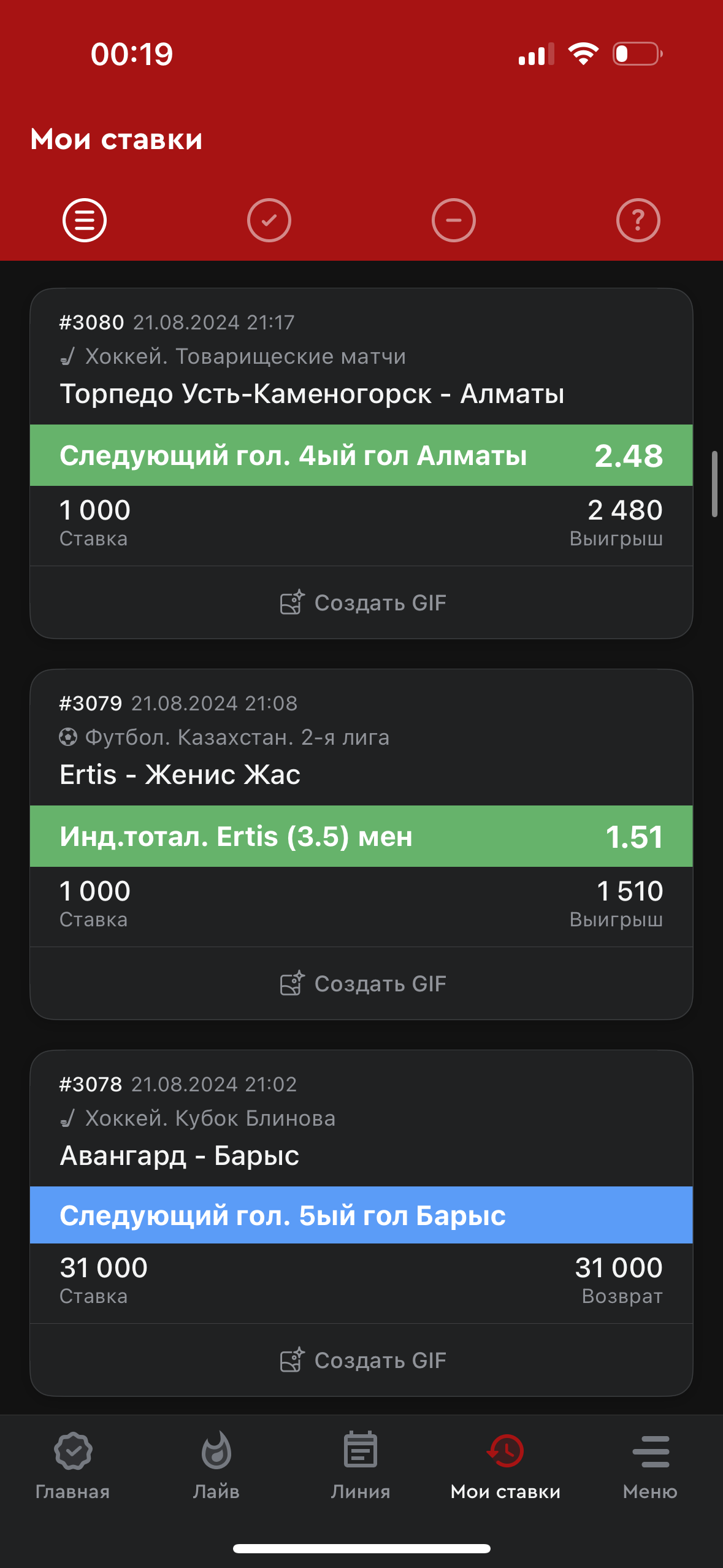Tap green Инд.тотал Ertis (3.5) мен bar
The height and width of the screenshot is (1568, 723).
361,837
